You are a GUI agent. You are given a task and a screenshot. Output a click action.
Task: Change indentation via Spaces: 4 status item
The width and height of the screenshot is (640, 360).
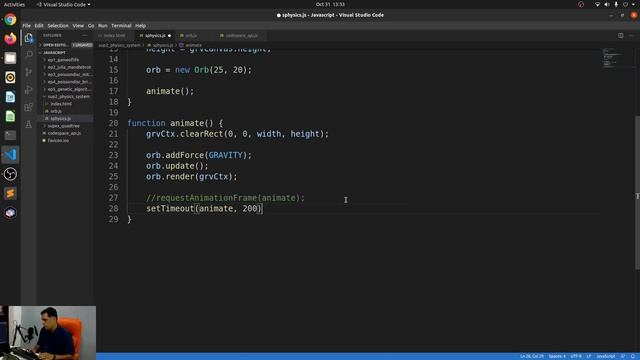(x=557, y=356)
